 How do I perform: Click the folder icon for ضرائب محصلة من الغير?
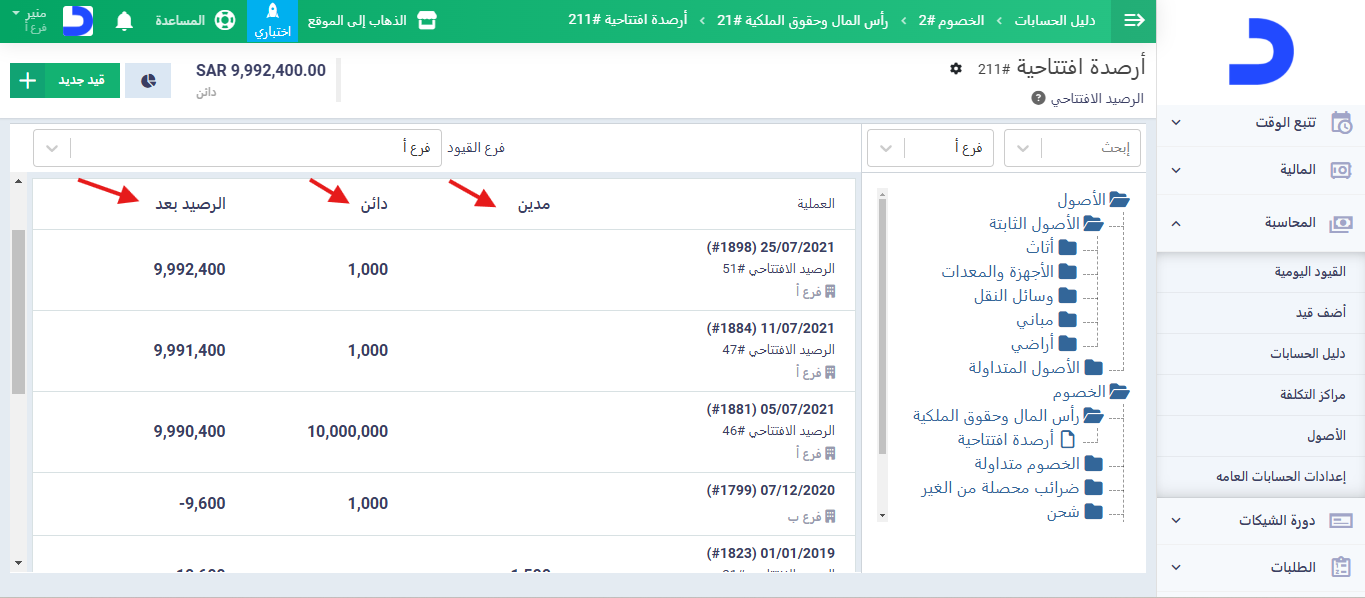[1093, 488]
